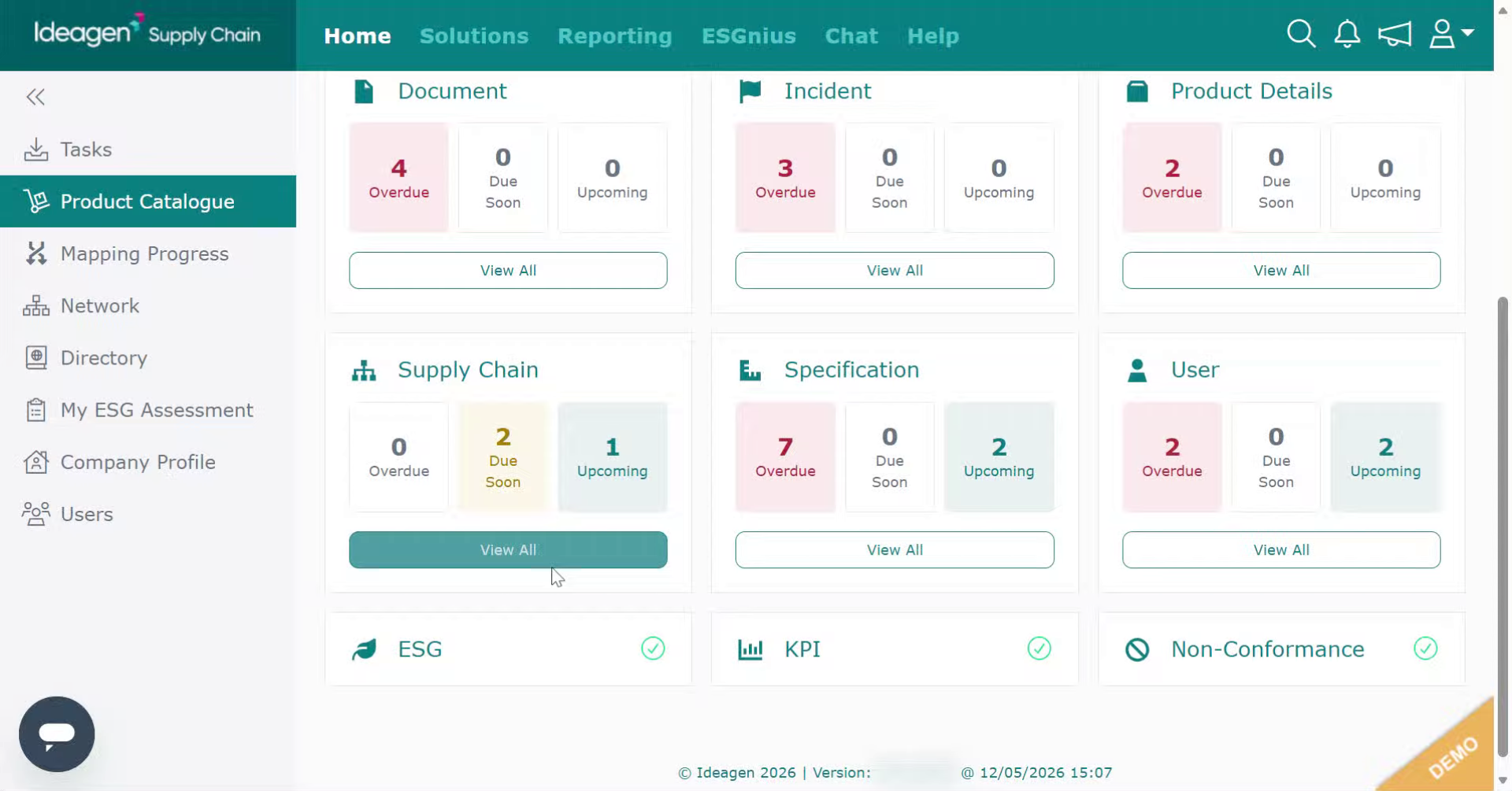Open Specification 7 Overdue tile
The image size is (1512, 791).
[x=785, y=457]
